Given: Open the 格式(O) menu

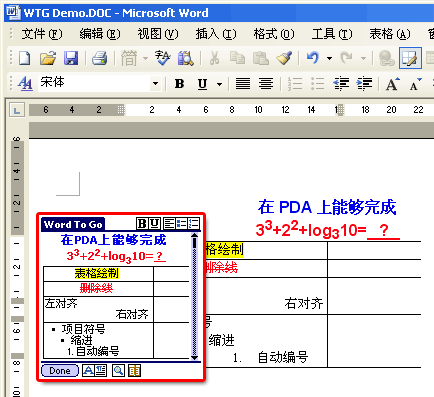Looking at the screenshot, I should click(x=274, y=34).
